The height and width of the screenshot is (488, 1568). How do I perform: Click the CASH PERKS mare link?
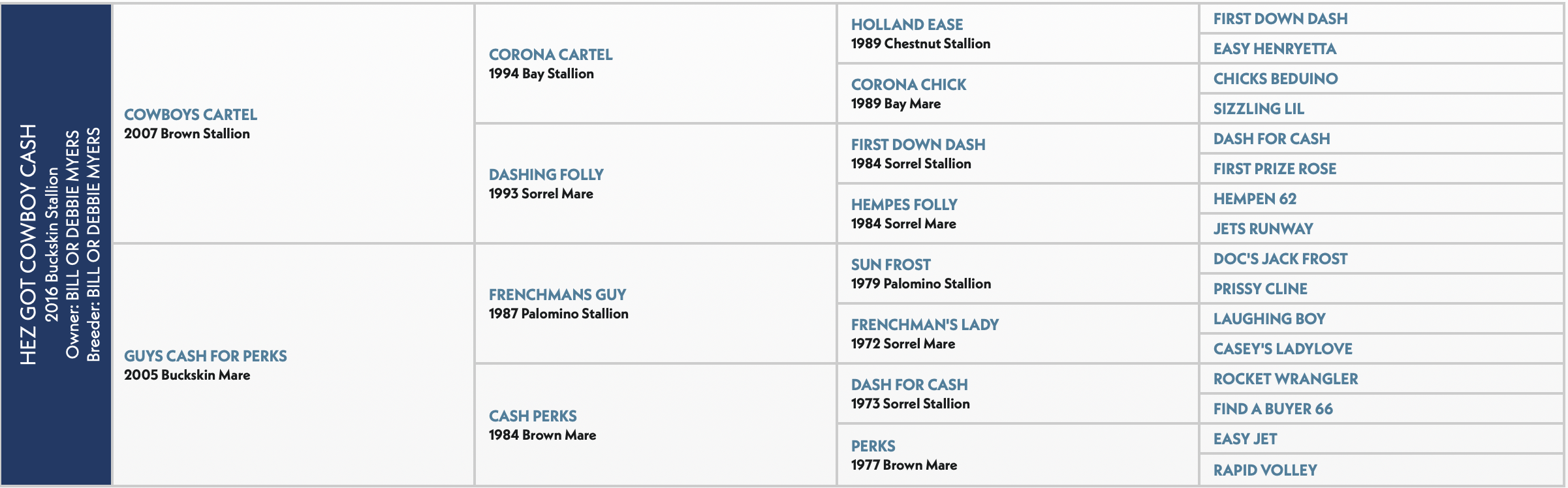point(533,416)
